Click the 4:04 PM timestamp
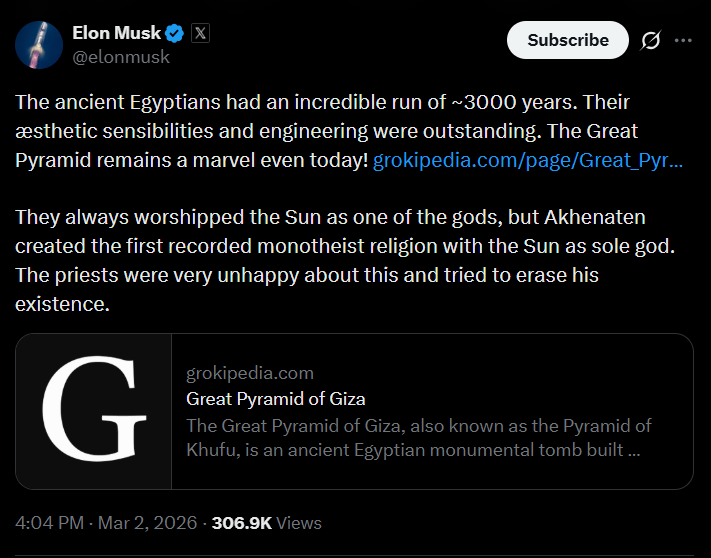The width and height of the screenshot is (711, 558). click(48, 522)
